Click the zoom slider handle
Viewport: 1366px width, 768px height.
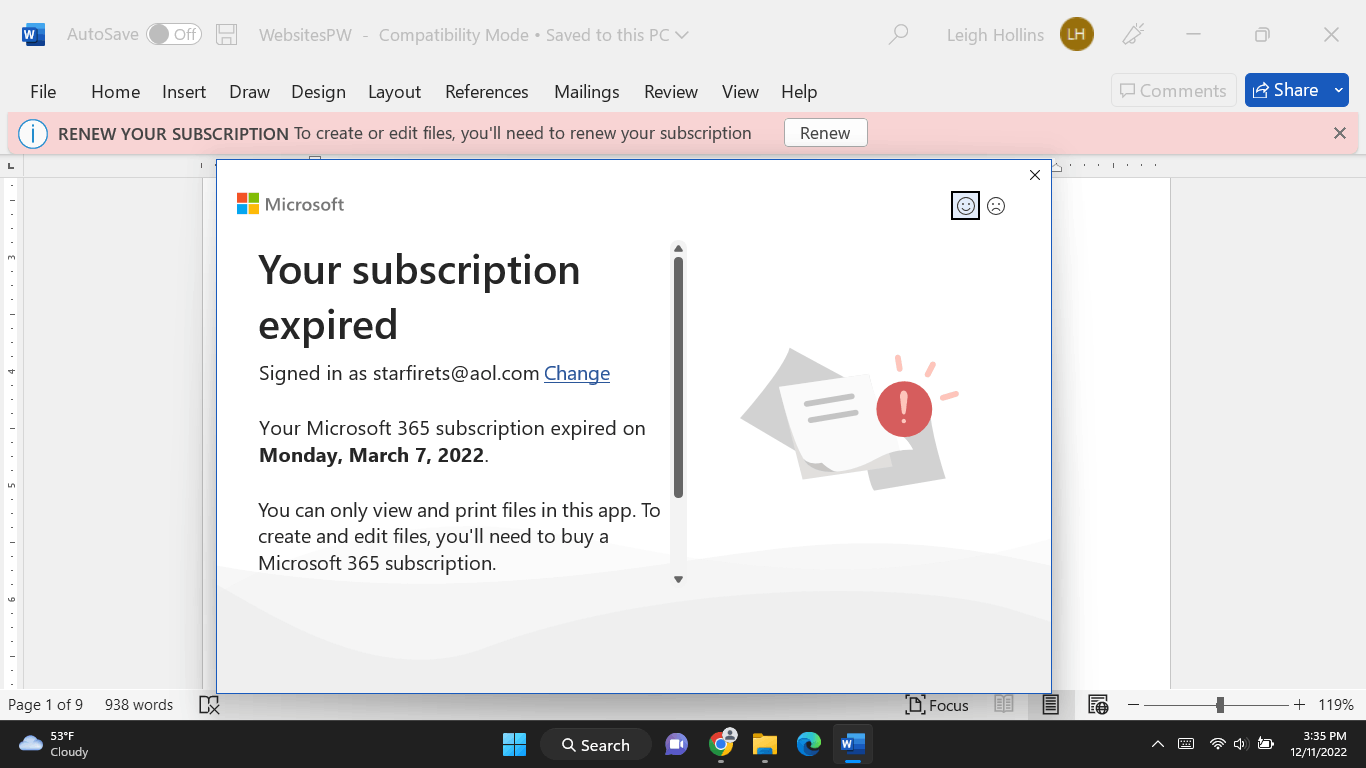(x=1222, y=705)
